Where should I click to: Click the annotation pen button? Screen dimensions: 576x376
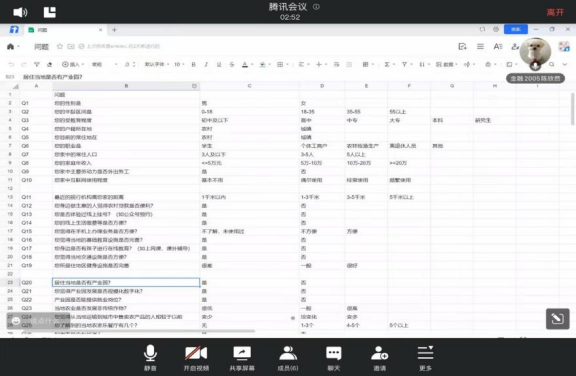tap(557, 318)
